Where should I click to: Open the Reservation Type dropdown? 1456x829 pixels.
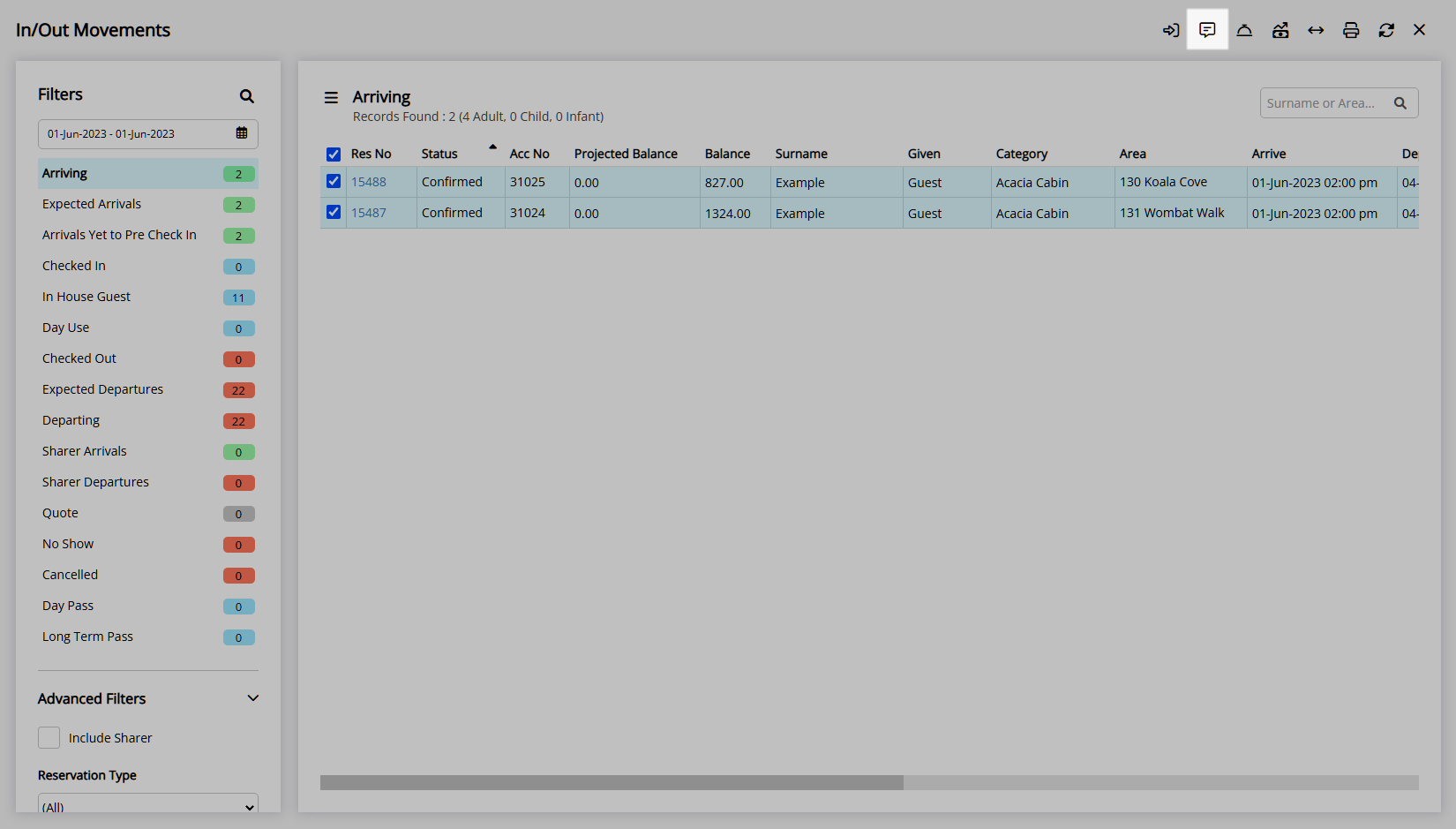coord(148,805)
